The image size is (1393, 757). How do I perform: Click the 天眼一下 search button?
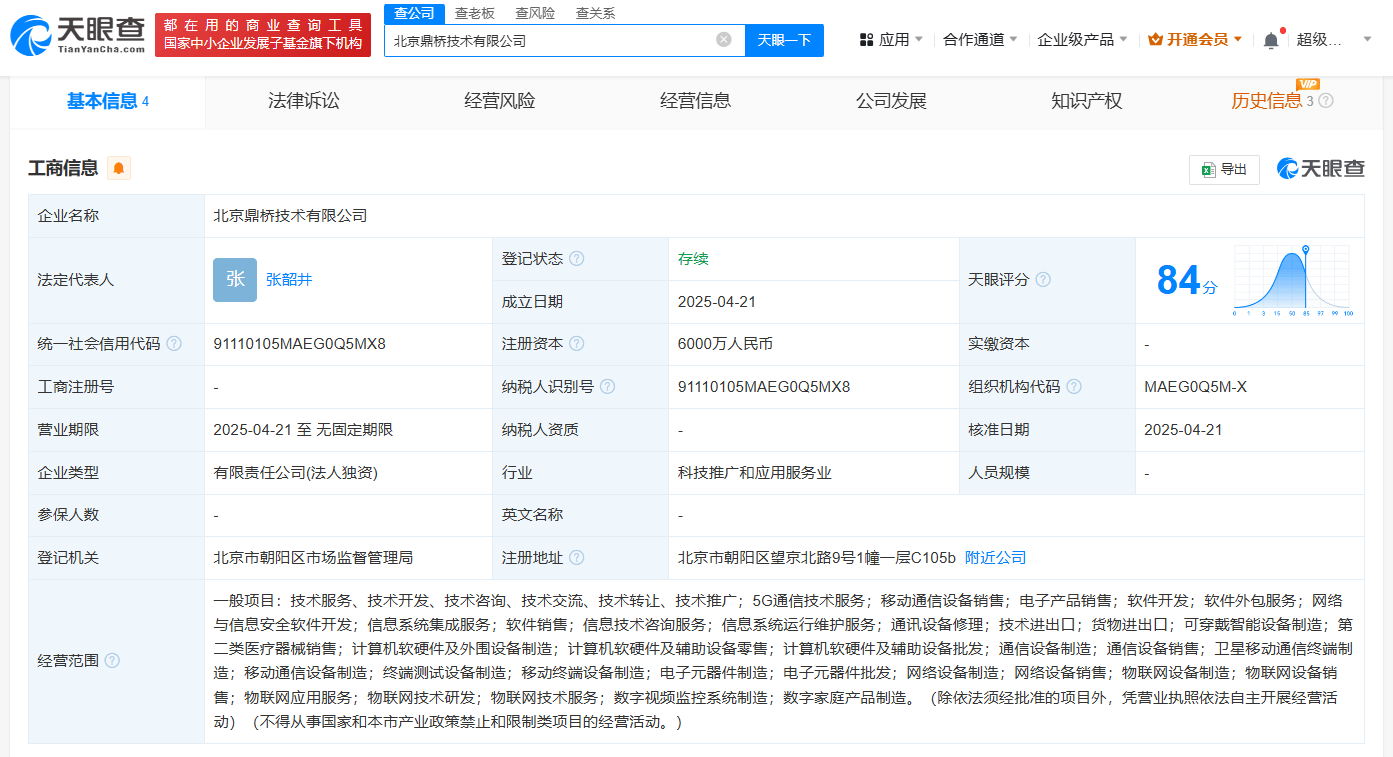pyautogui.click(x=784, y=40)
